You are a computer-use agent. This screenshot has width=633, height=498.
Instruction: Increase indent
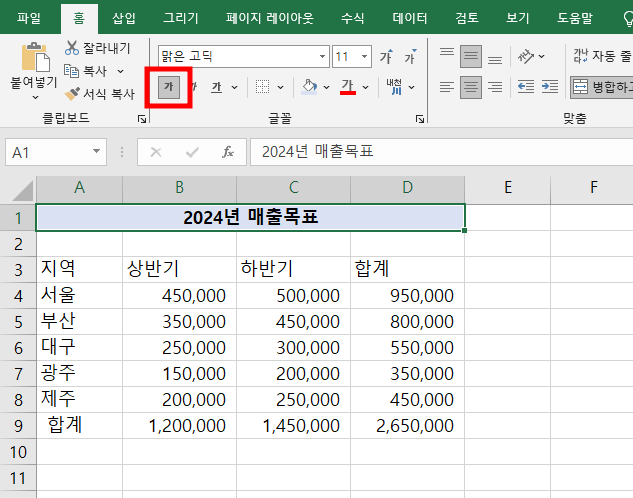click(x=550, y=87)
